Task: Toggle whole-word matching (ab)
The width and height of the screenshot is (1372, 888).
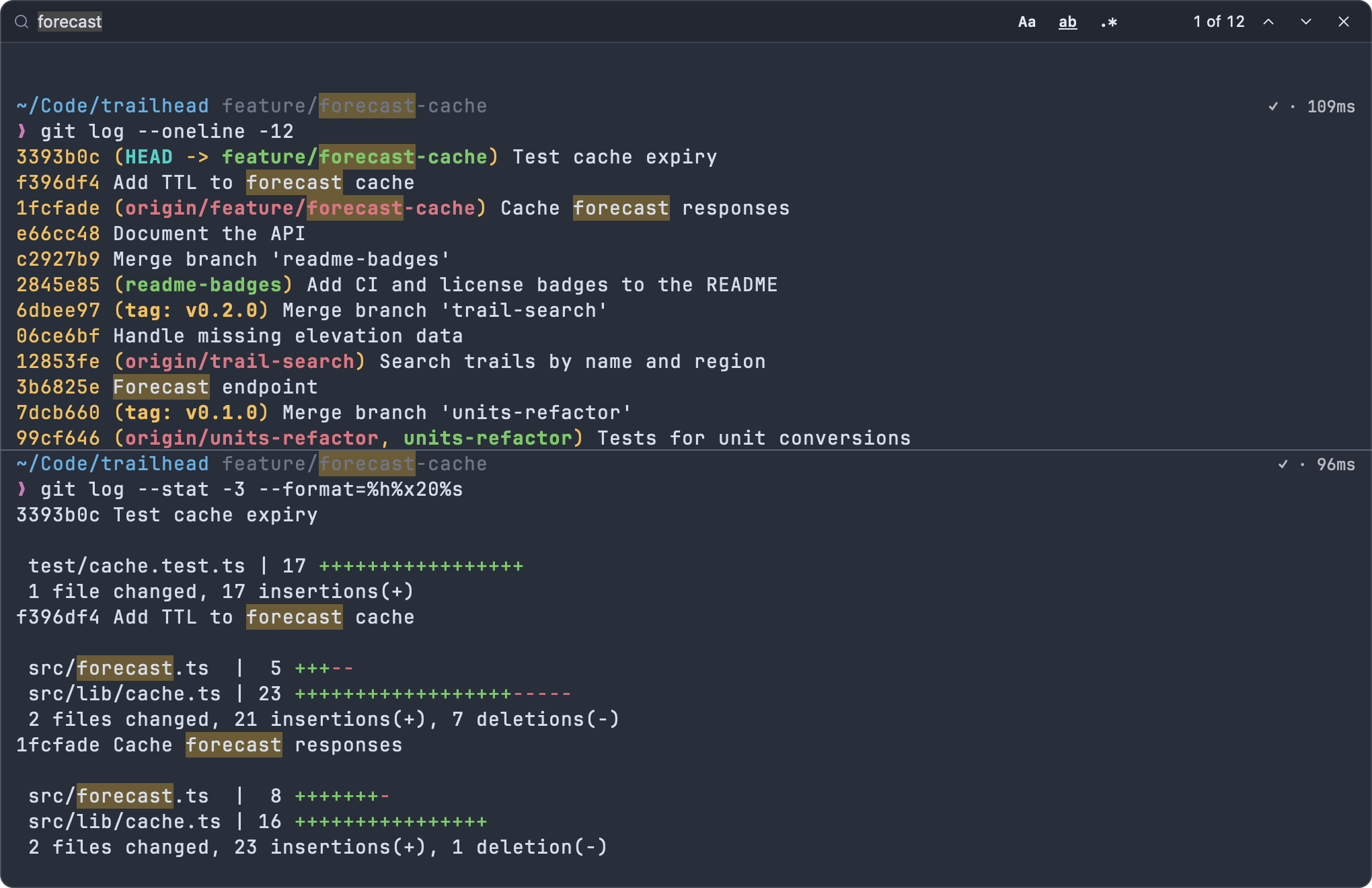Action: (1067, 22)
